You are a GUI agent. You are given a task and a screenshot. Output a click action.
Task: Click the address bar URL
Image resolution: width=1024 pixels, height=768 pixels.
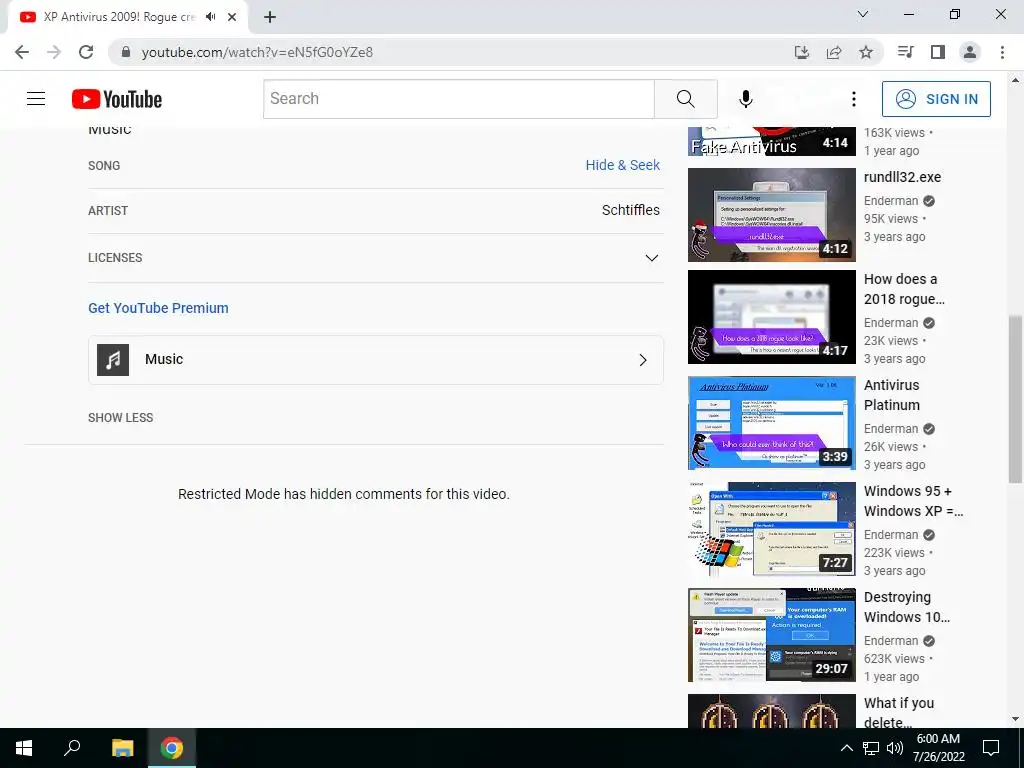pyautogui.click(x=257, y=52)
